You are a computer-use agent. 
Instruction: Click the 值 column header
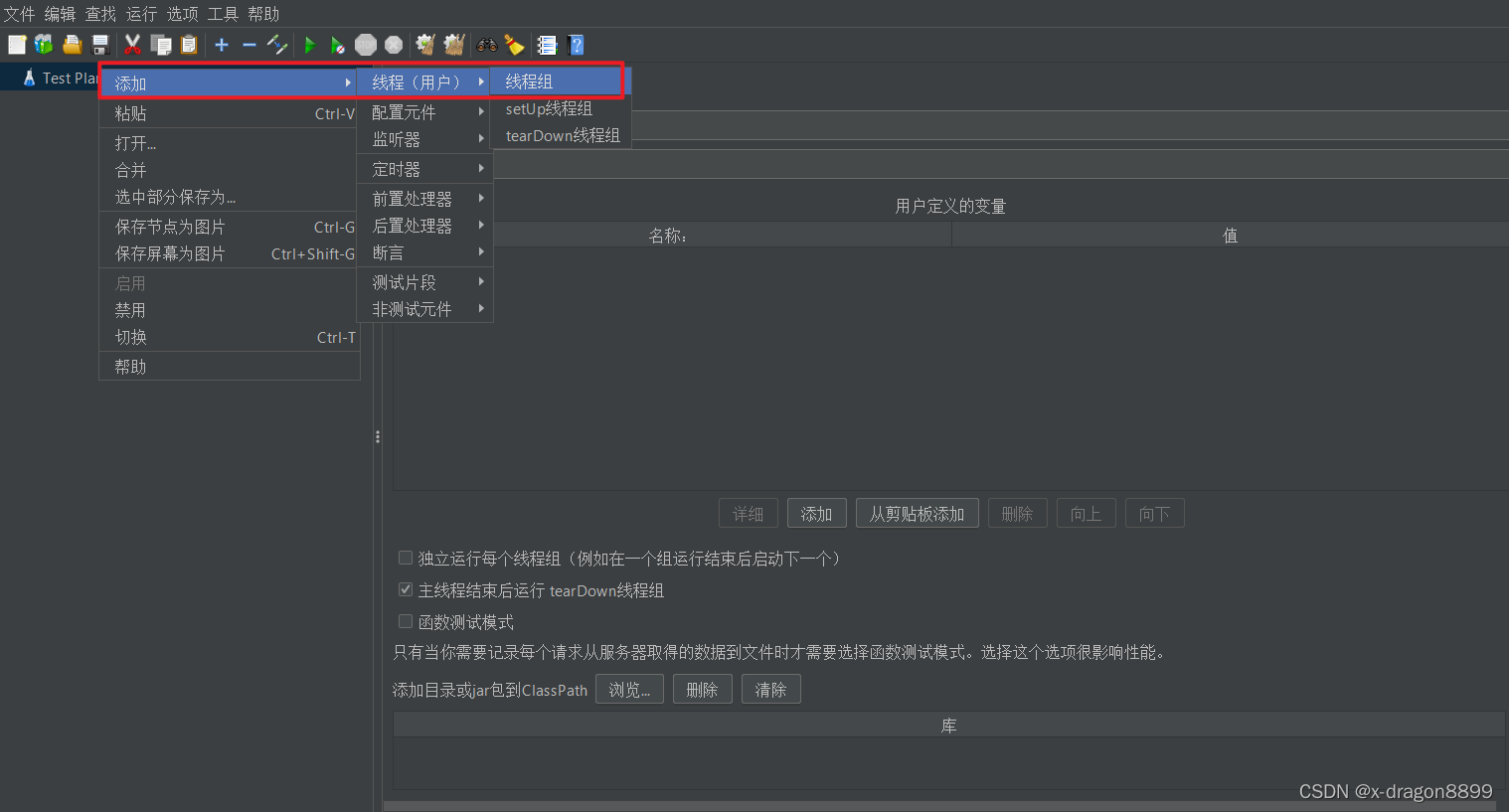(1230, 236)
